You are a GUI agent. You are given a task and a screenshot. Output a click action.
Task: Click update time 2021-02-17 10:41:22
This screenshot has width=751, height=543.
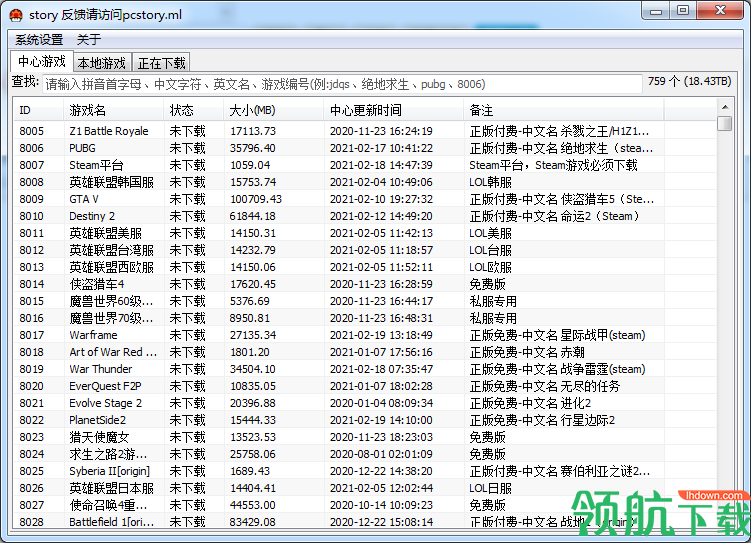tap(381, 148)
